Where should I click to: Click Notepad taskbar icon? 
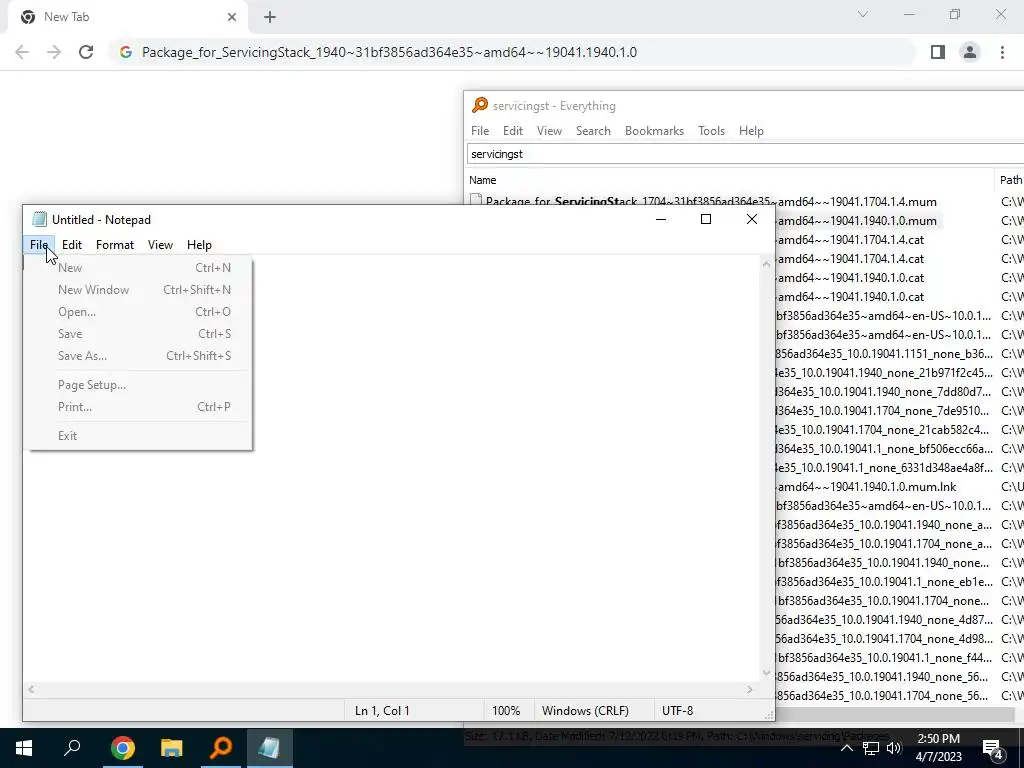(x=270, y=748)
